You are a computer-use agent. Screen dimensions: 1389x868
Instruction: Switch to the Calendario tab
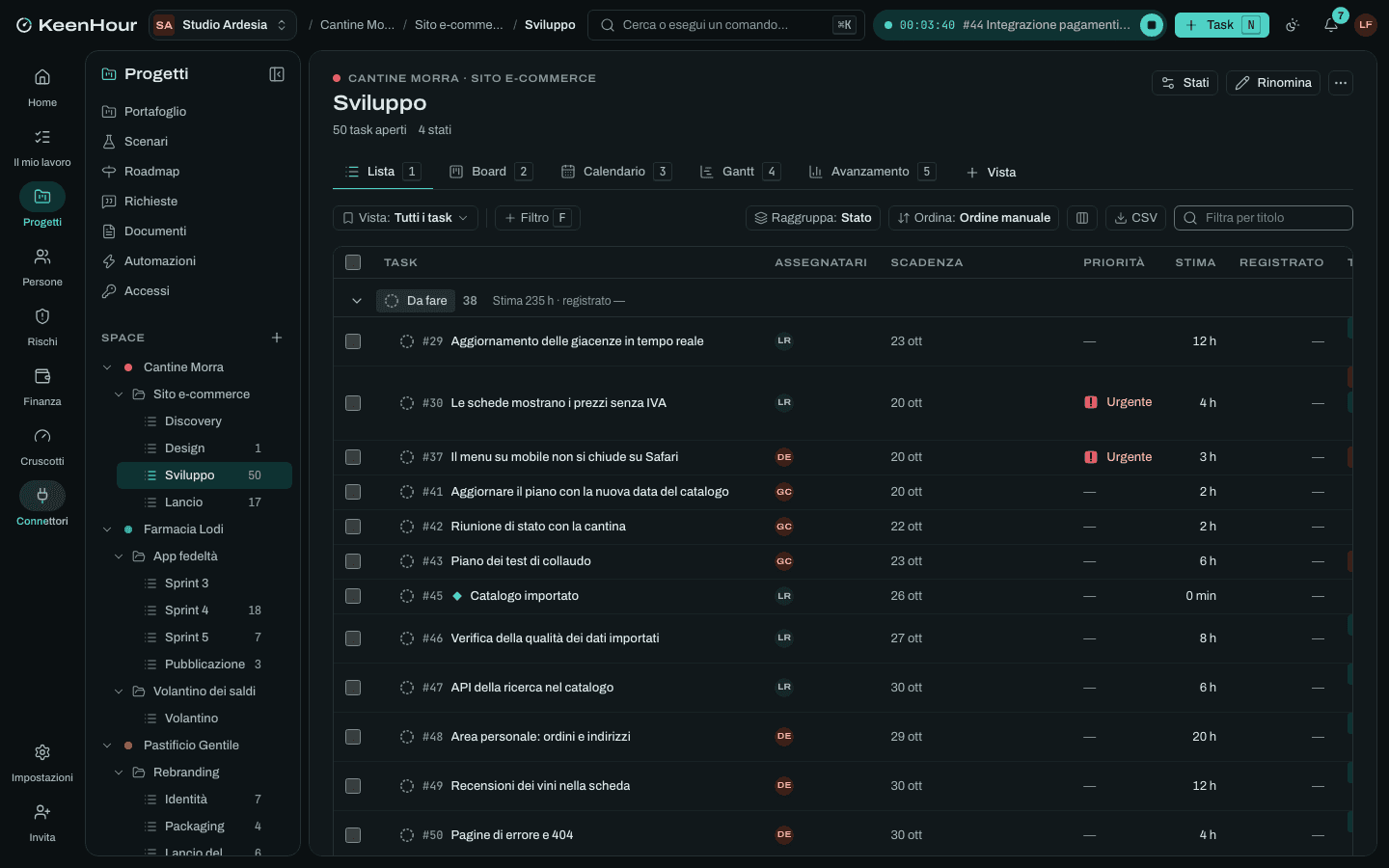[x=615, y=172]
